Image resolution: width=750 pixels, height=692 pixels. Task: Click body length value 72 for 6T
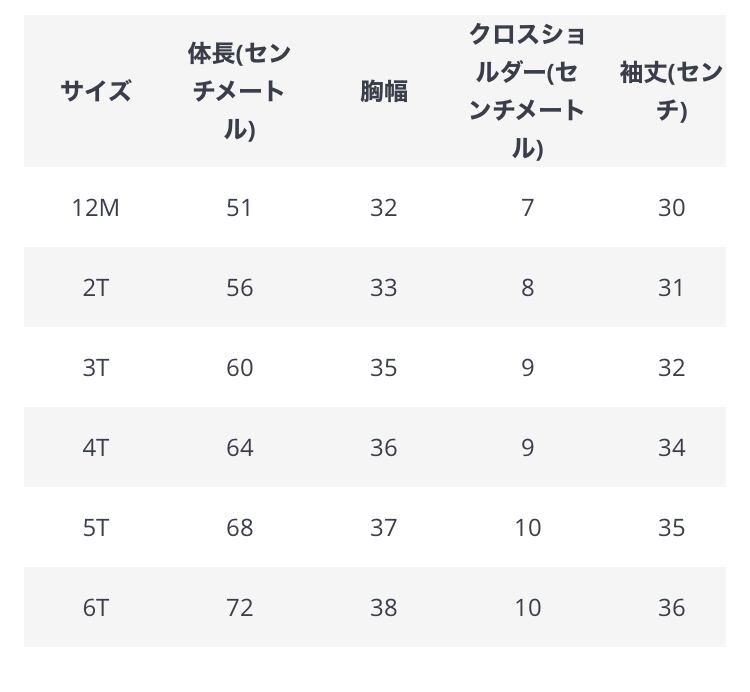coord(239,608)
